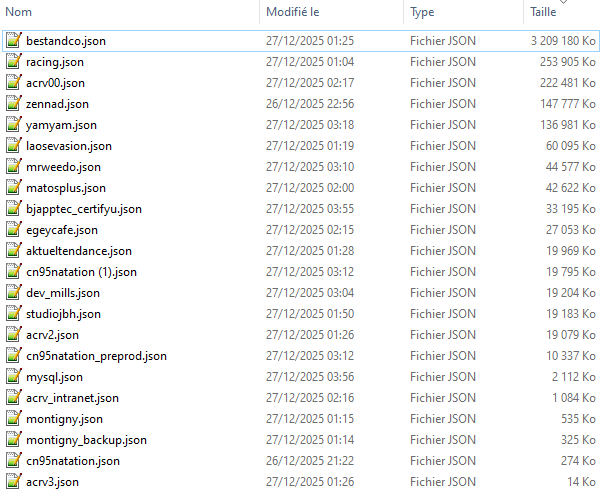
Task: Select the yamyam.json file icon
Action: (x=13, y=125)
